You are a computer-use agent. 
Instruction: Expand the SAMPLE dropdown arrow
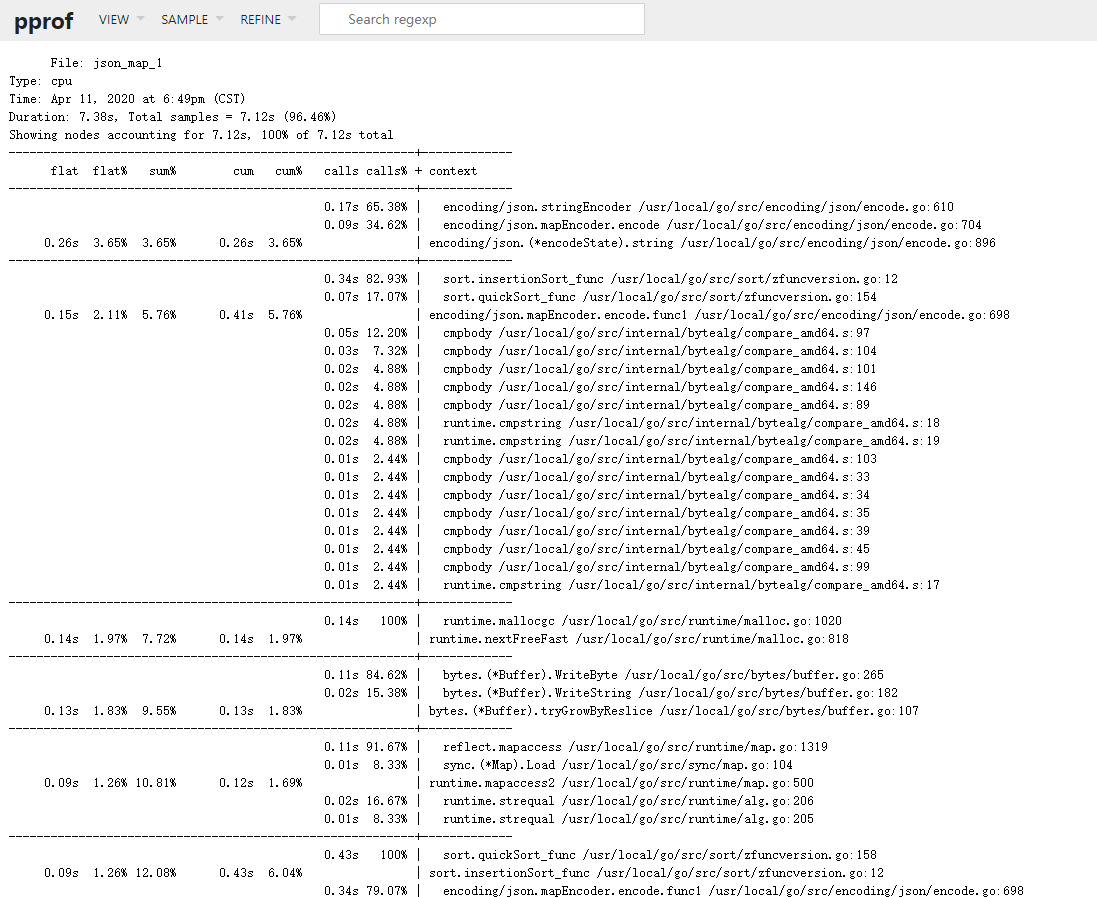pos(219,18)
